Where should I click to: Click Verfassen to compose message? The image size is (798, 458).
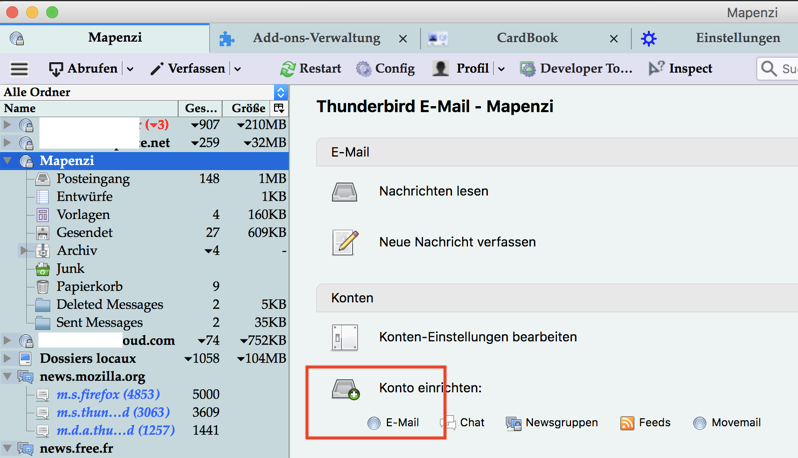coord(187,69)
